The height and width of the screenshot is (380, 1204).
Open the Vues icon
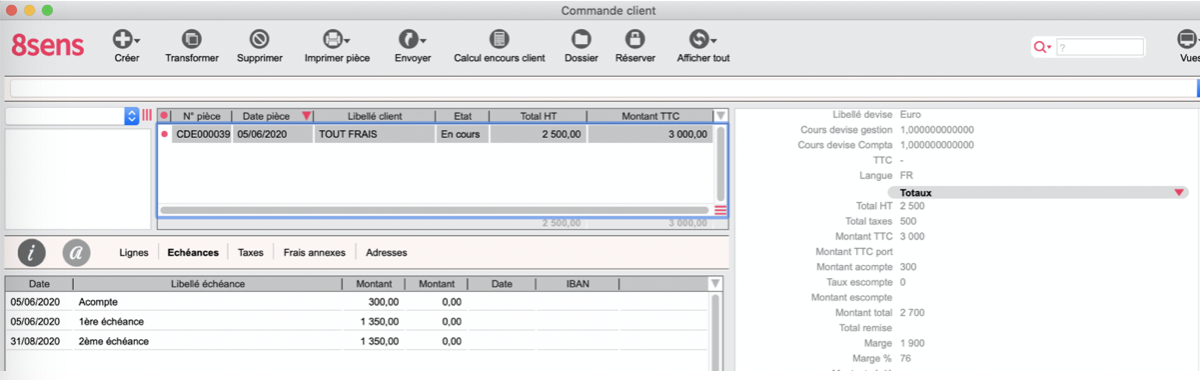(1188, 40)
